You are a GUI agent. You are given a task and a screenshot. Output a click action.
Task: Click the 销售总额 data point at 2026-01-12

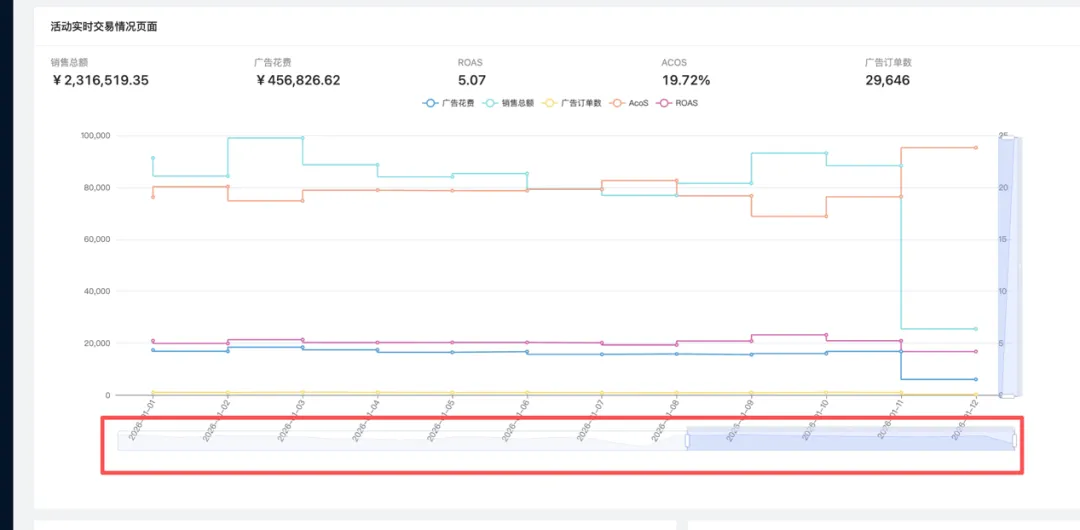[976, 329]
